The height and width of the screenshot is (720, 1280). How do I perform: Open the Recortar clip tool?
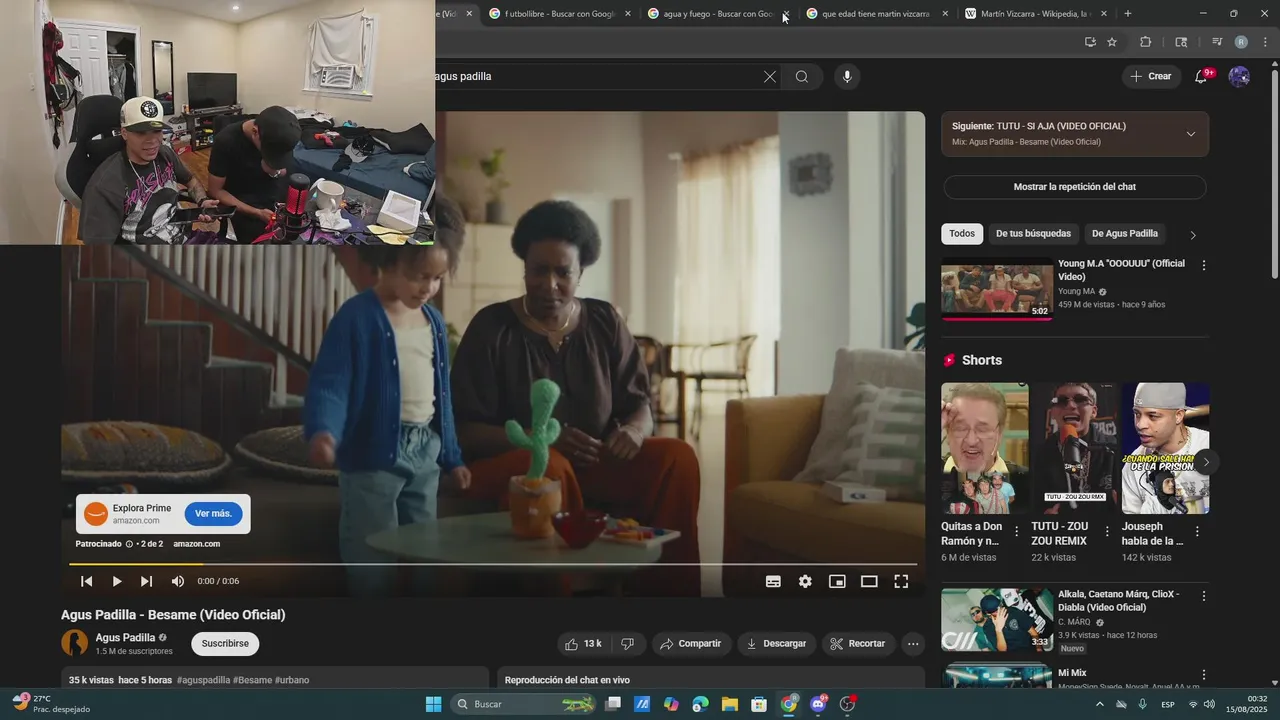(858, 644)
